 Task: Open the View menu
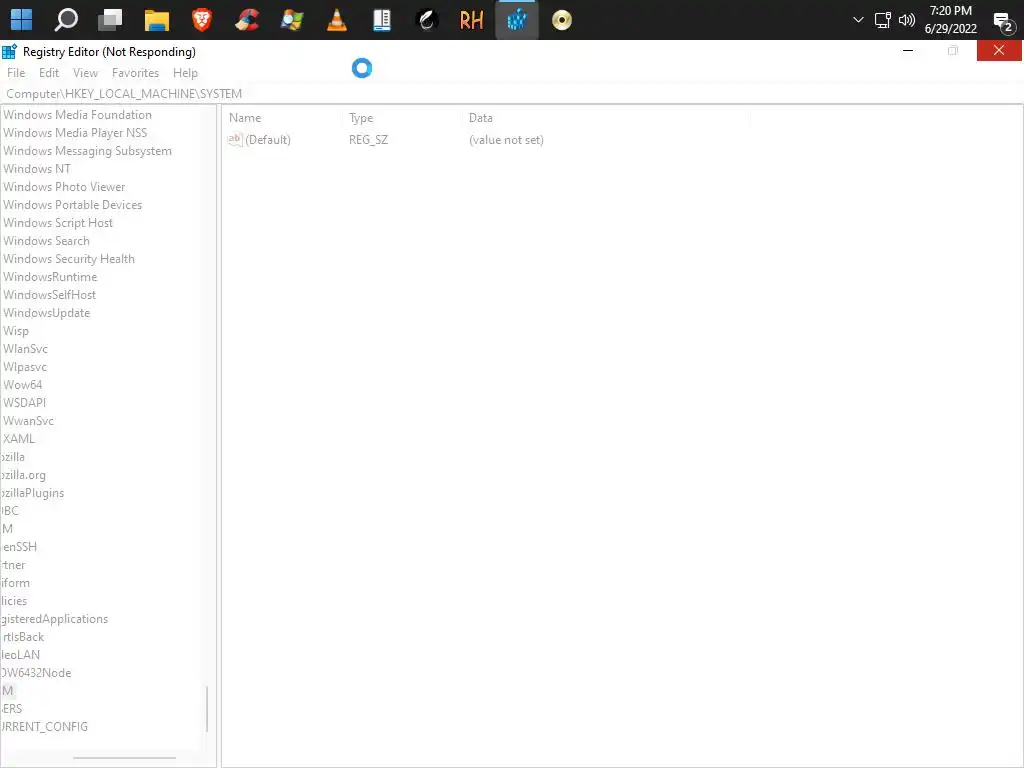click(x=86, y=73)
